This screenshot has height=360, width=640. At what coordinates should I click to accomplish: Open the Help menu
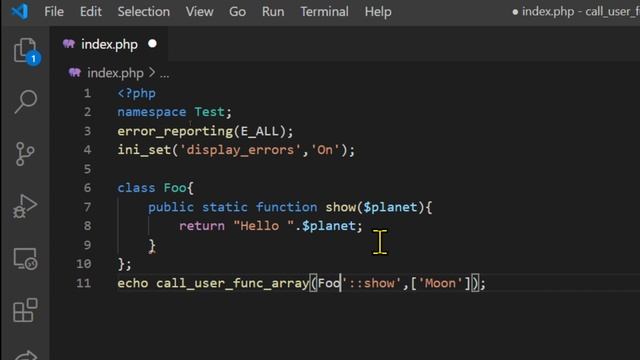click(378, 12)
